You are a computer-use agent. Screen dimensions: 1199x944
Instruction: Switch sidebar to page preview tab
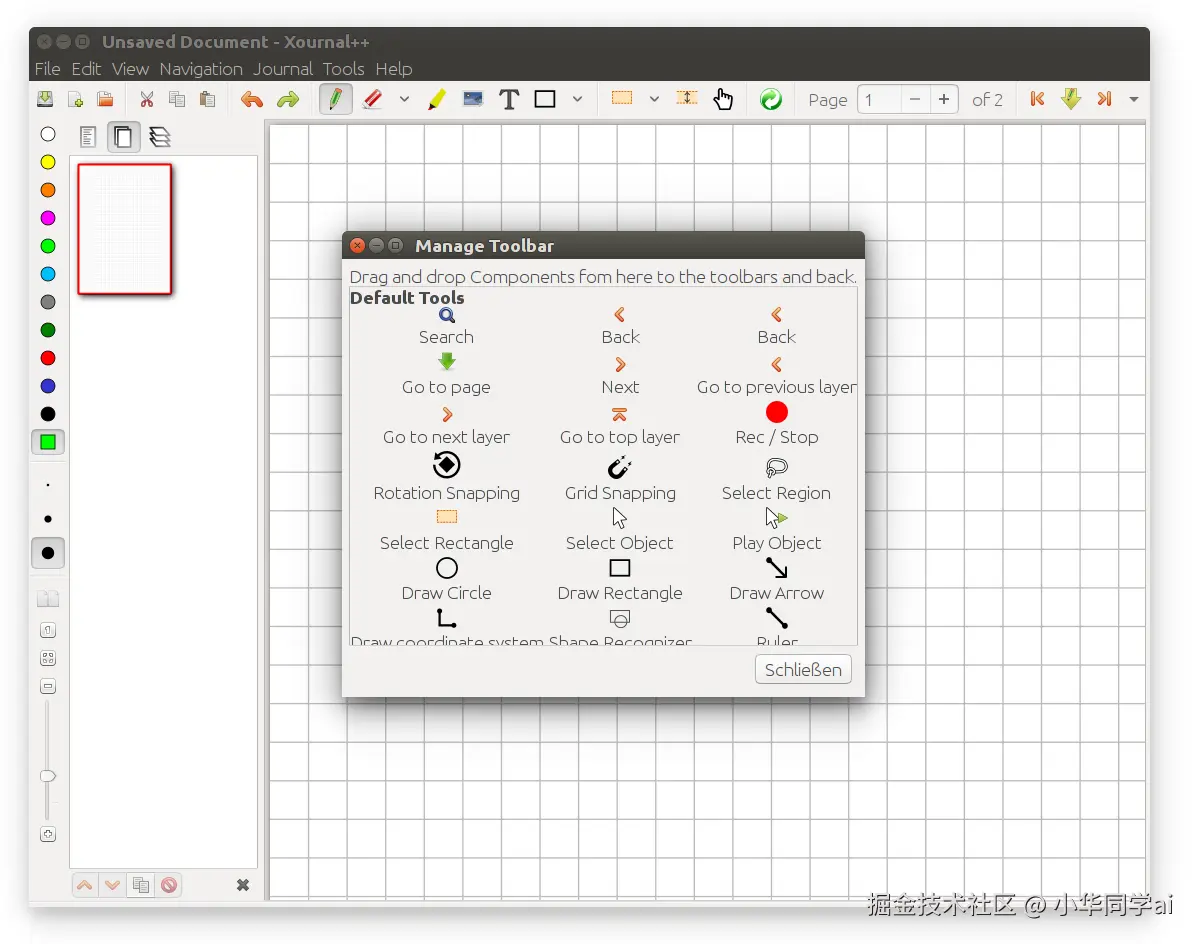(123, 137)
